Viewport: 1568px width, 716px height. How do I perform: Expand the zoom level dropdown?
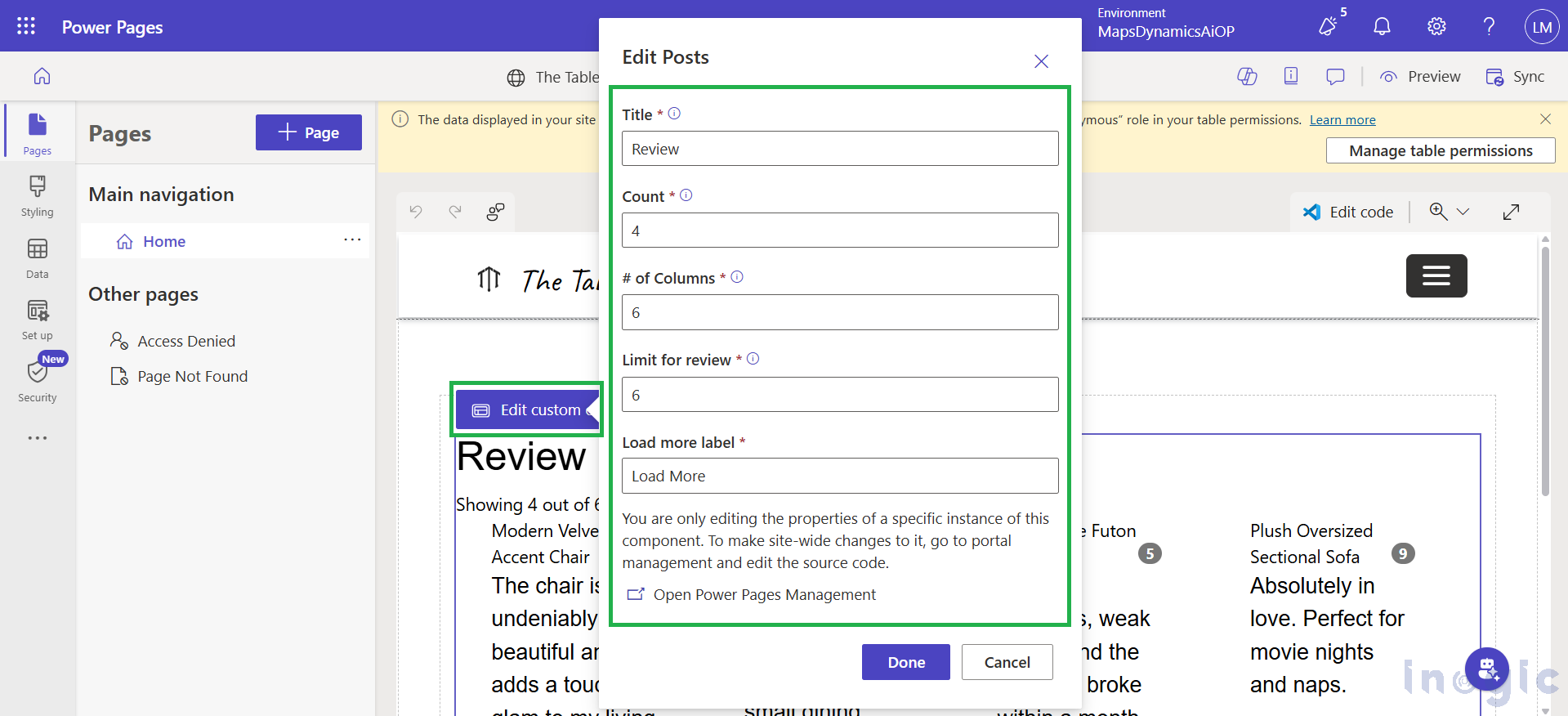1463,213
